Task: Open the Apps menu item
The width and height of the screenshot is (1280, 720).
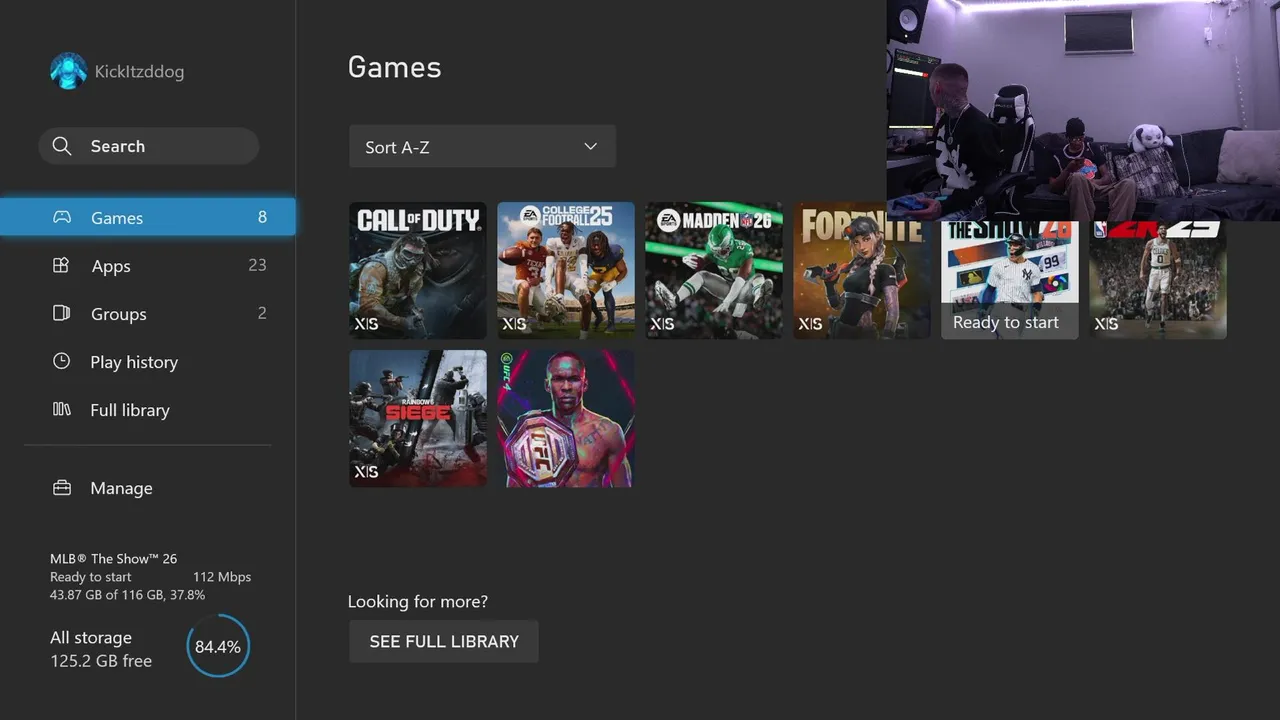Action: point(148,265)
